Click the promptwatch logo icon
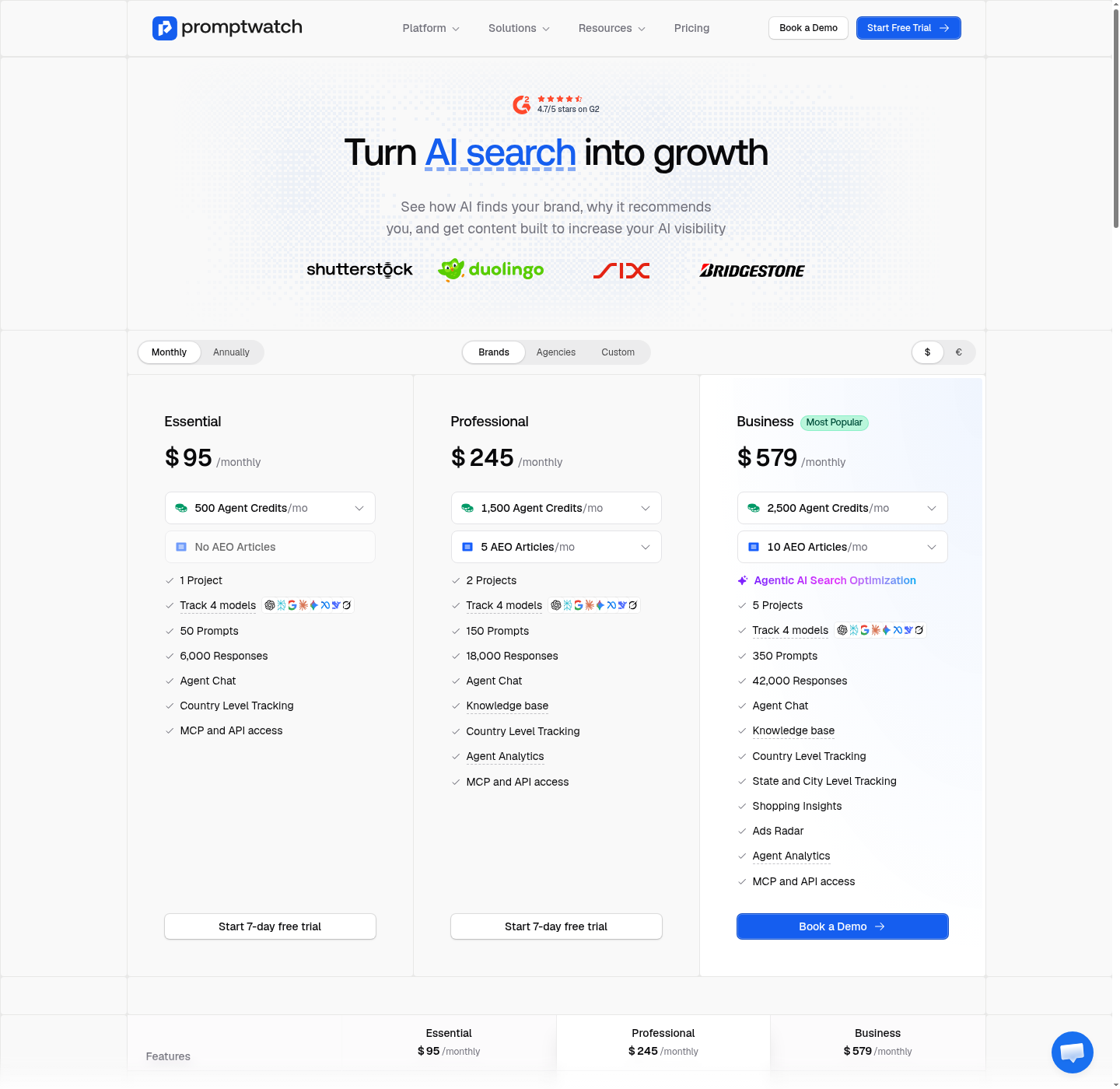1120x1089 pixels. click(x=165, y=28)
